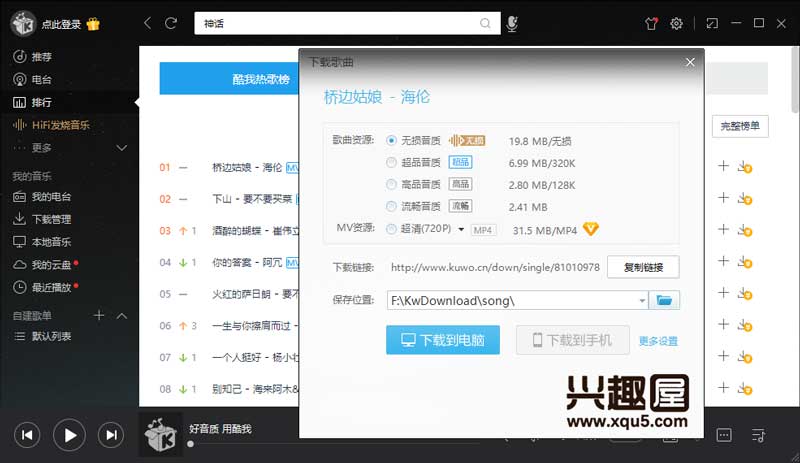Open the skin (shirt) icon
The width and height of the screenshot is (800, 463).
click(x=651, y=23)
